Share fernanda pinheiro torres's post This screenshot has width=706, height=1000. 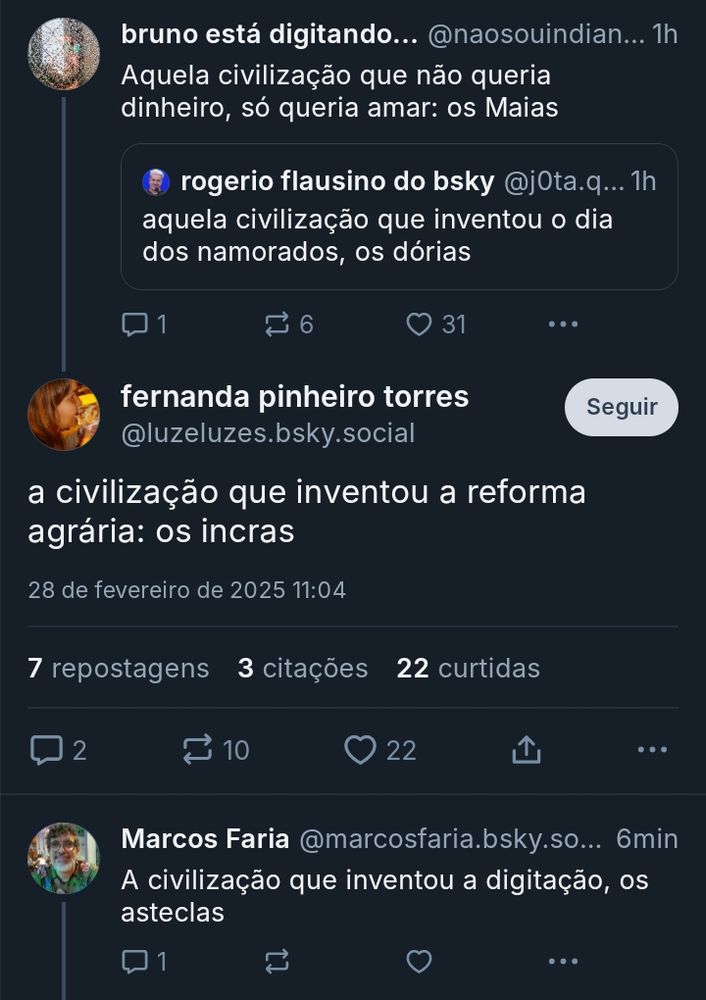pyautogui.click(x=526, y=750)
